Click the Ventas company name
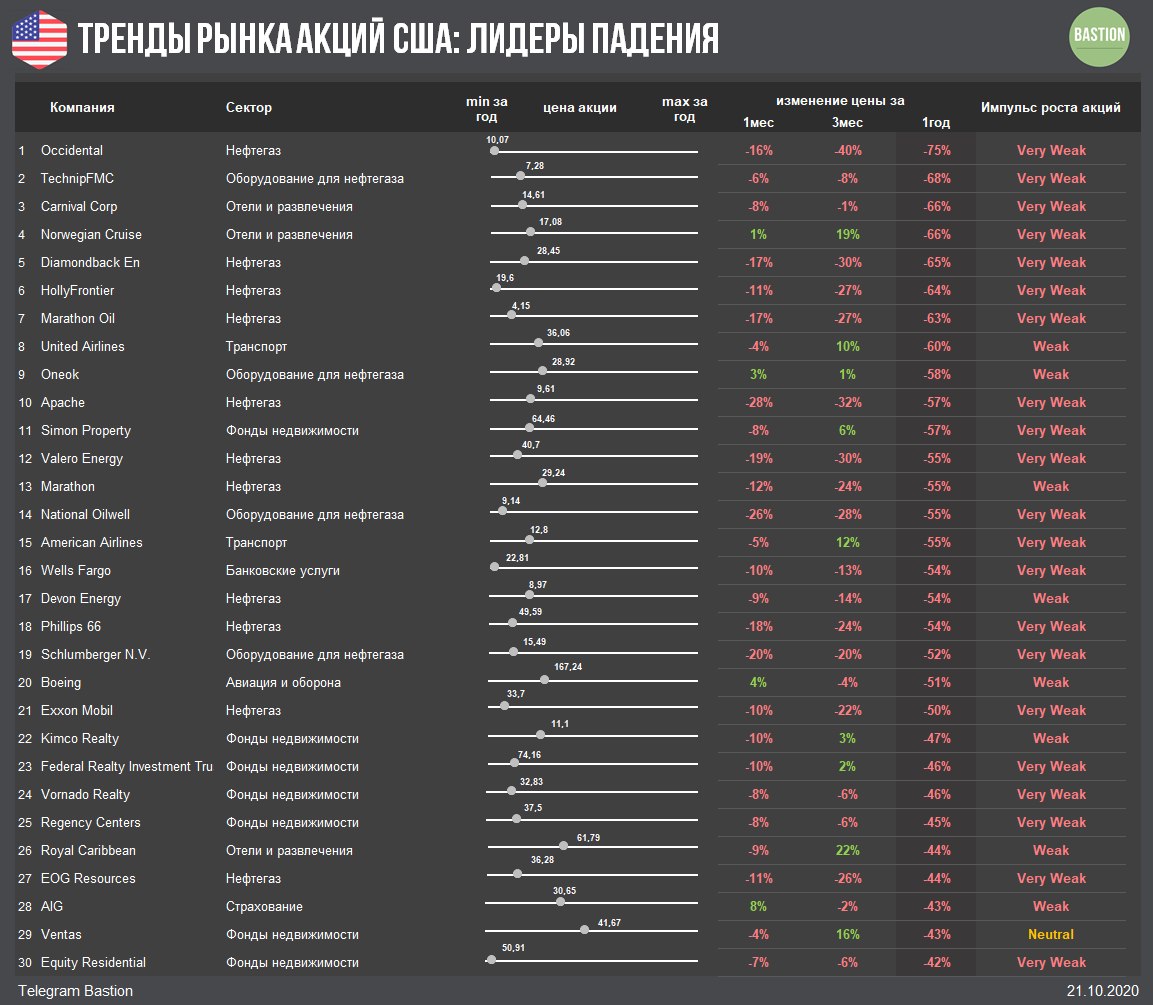 click(61, 934)
